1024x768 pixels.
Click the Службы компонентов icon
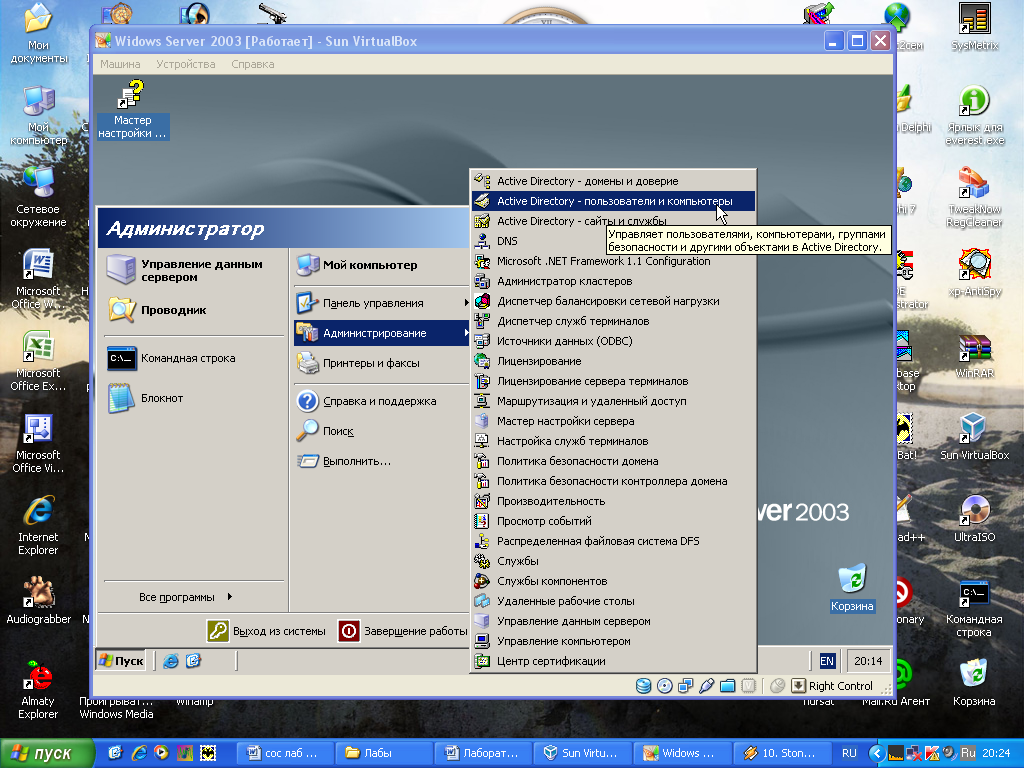tap(482, 581)
